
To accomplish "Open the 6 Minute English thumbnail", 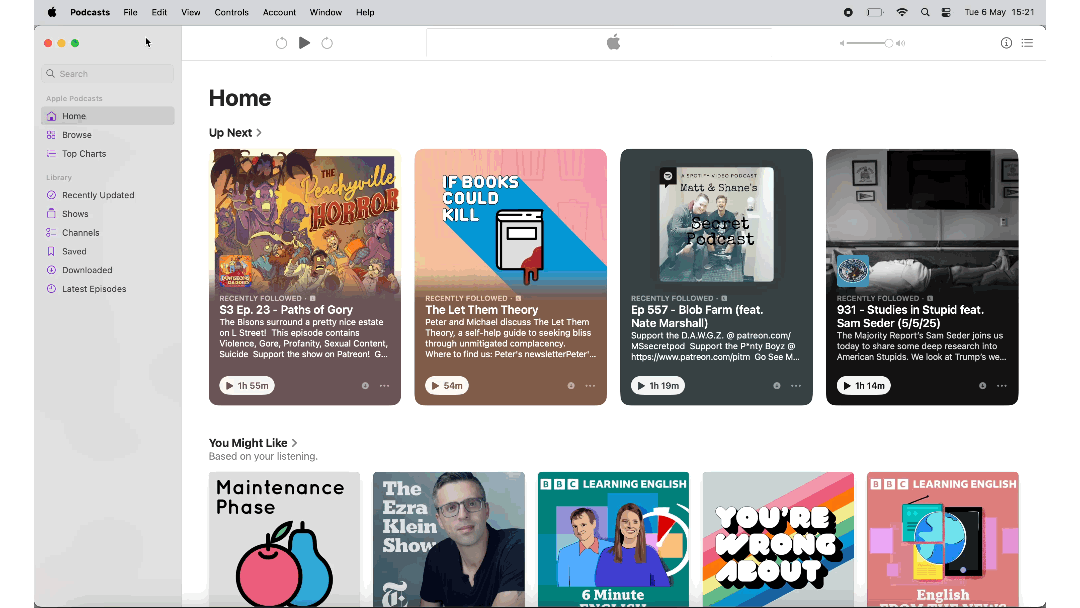I will (x=613, y=539).
